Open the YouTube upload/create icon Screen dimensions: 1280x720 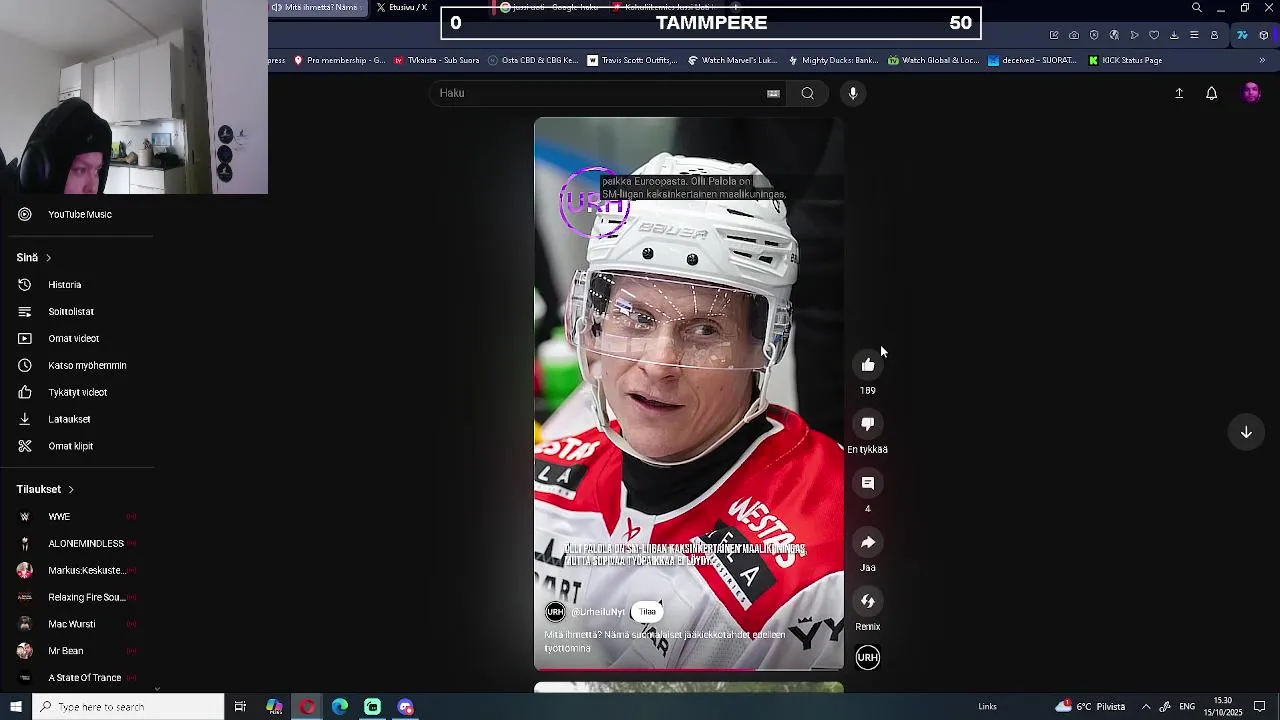pyautogui.click(x=1179, y=93)
